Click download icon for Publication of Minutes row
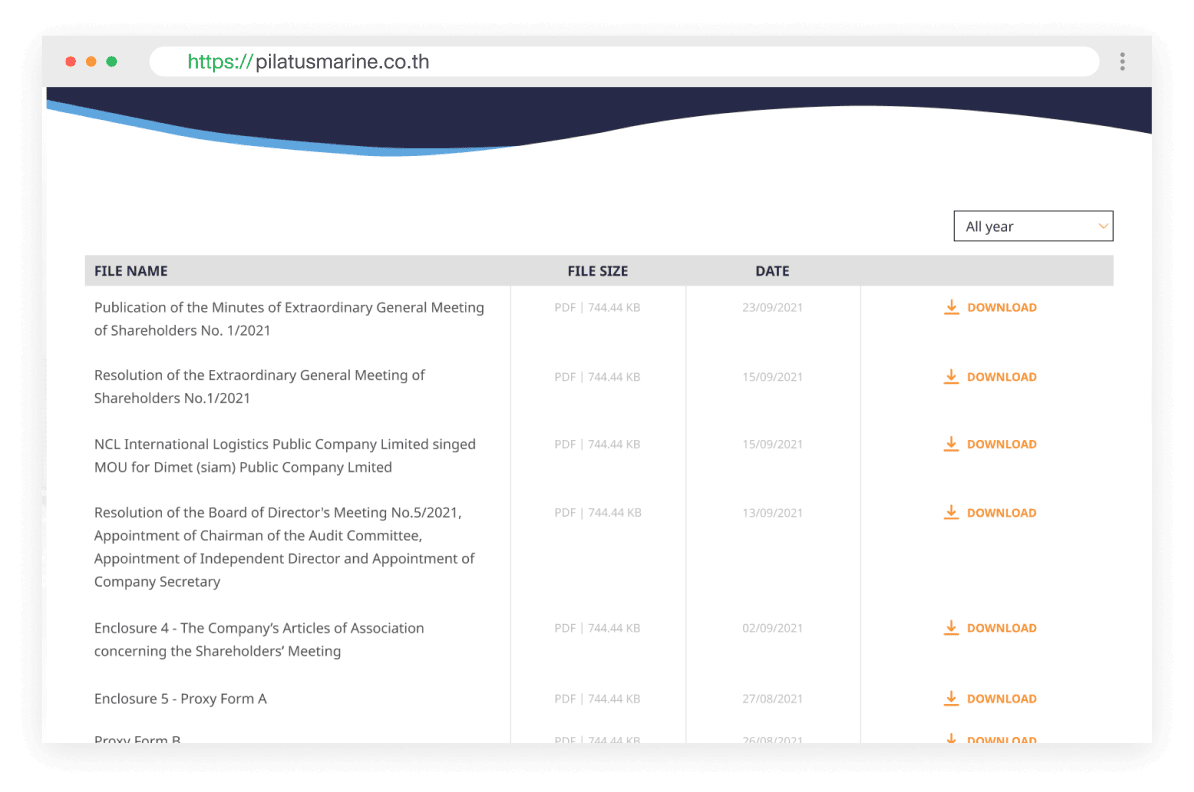This screenshot has height=792, width=1194. point(951,307)
